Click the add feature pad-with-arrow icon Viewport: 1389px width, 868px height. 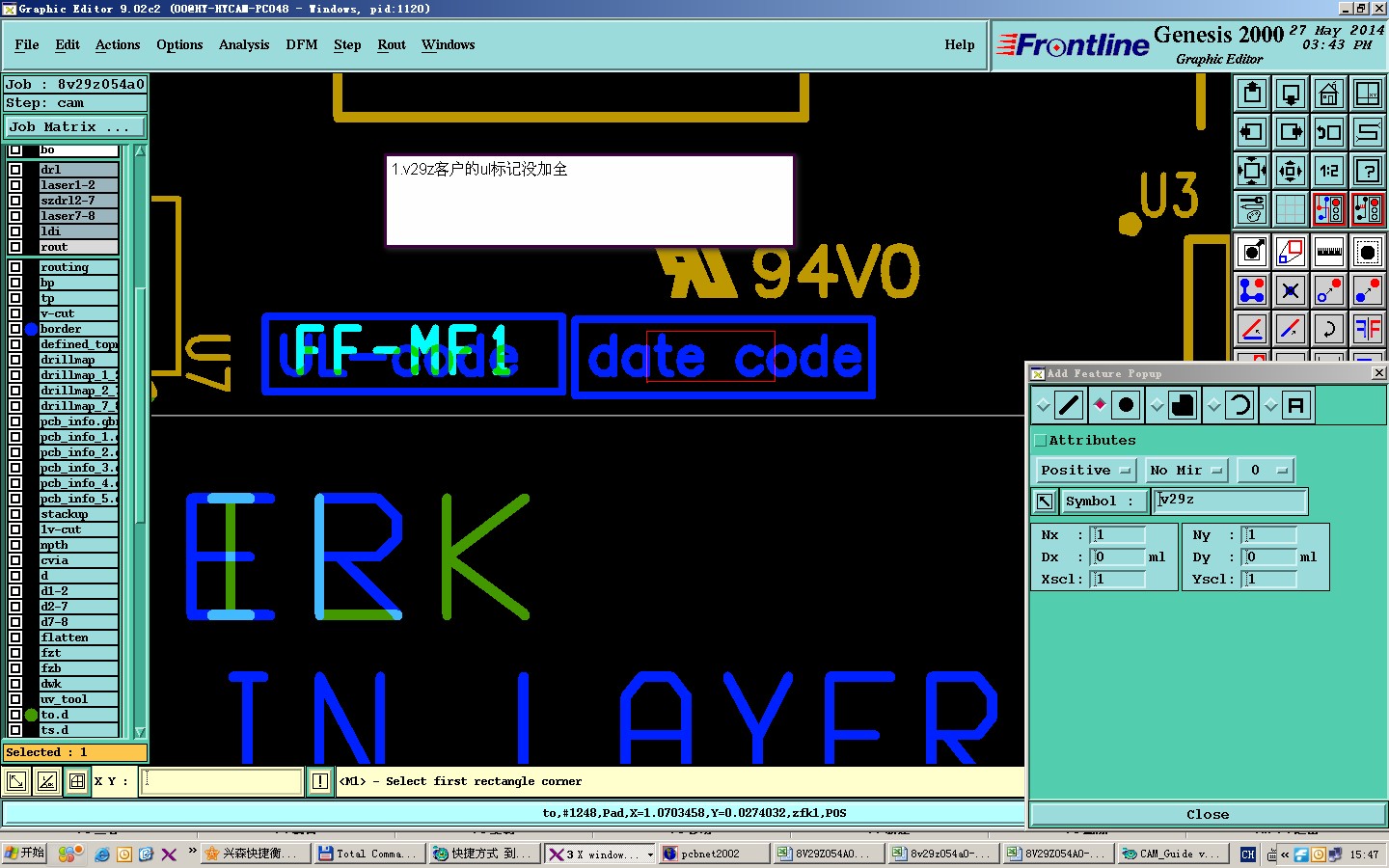[x=1252, y=253]
